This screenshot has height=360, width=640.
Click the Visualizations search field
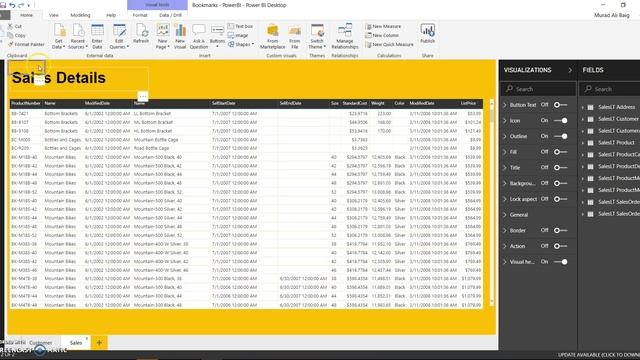tap(539, 89)
